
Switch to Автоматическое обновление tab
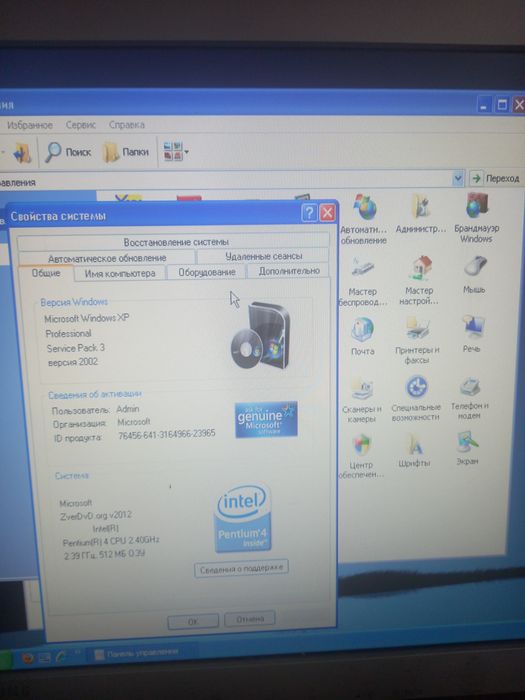(107, 258)
